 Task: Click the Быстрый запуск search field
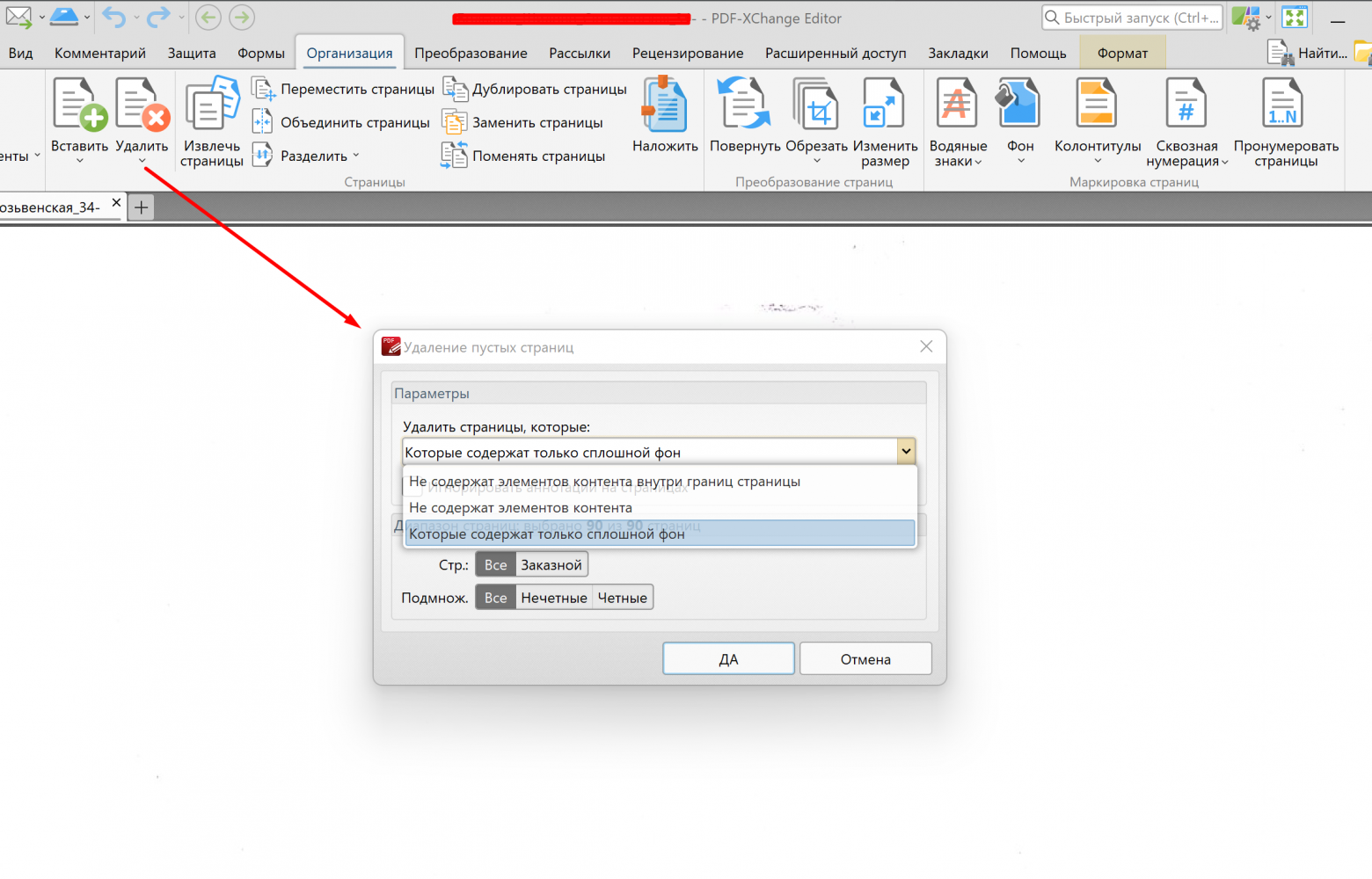coord(1132,18)
